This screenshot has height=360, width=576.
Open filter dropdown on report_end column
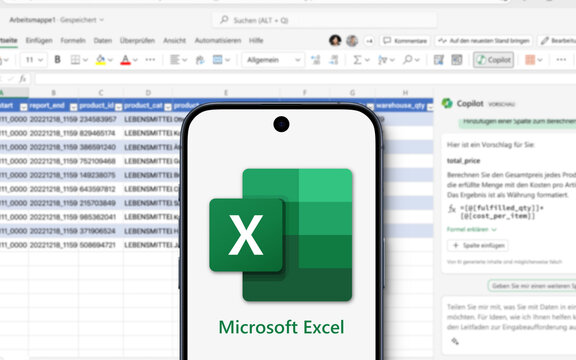pyautogui.click(x=73, y=107)
